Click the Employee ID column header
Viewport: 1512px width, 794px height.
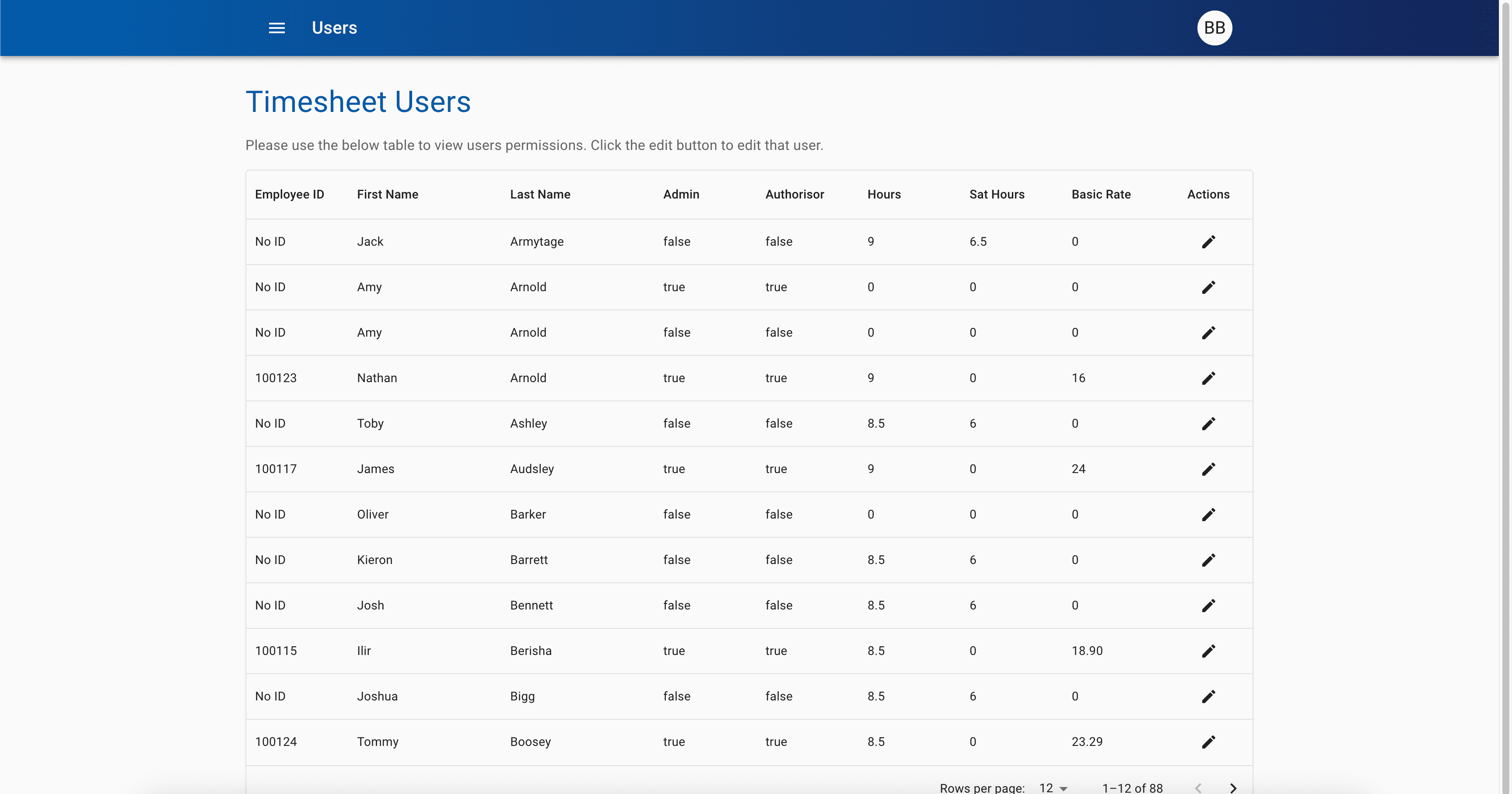[289, 194]
